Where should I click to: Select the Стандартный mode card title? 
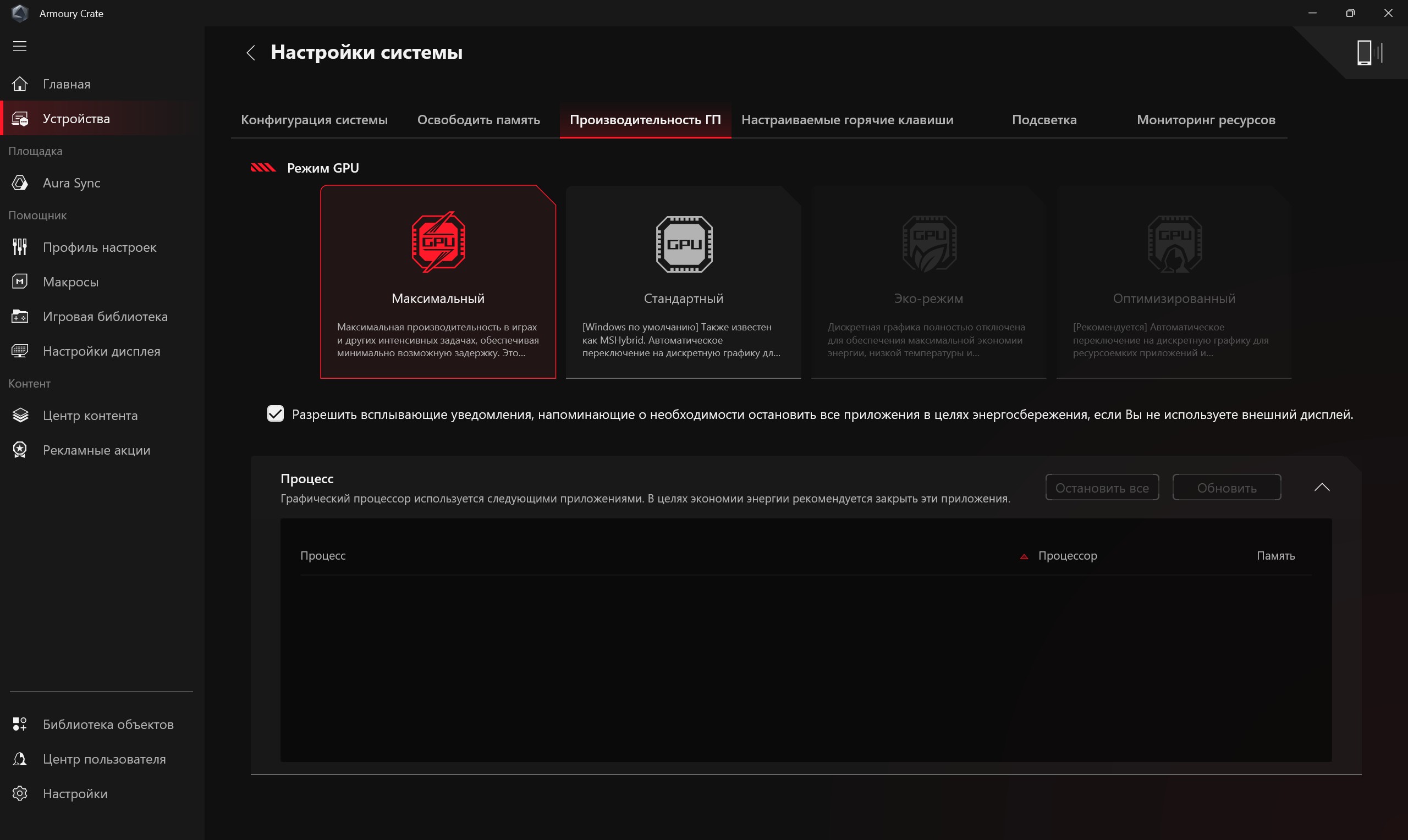pos(683,299)
